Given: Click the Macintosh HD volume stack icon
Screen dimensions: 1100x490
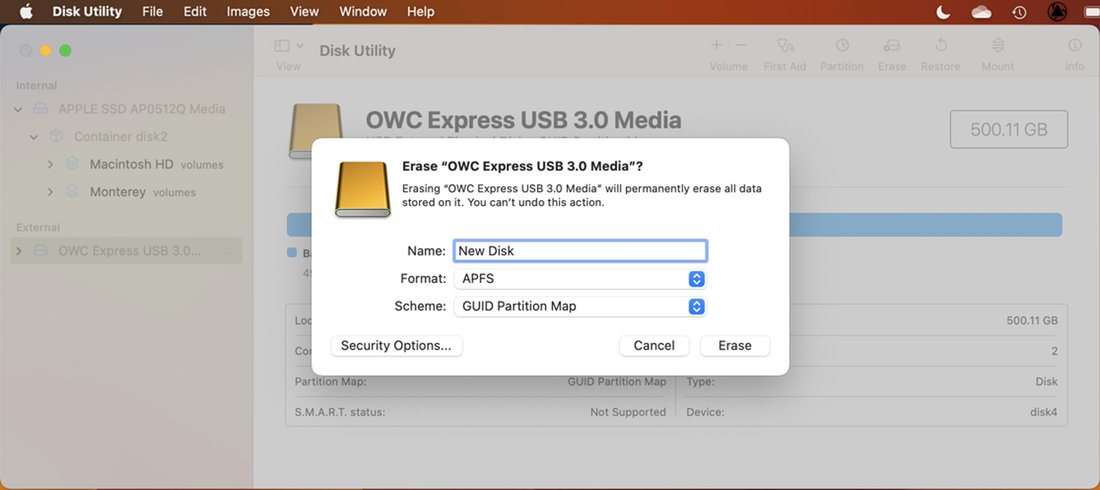Looking at the screenshot, I should pos(72,165).
